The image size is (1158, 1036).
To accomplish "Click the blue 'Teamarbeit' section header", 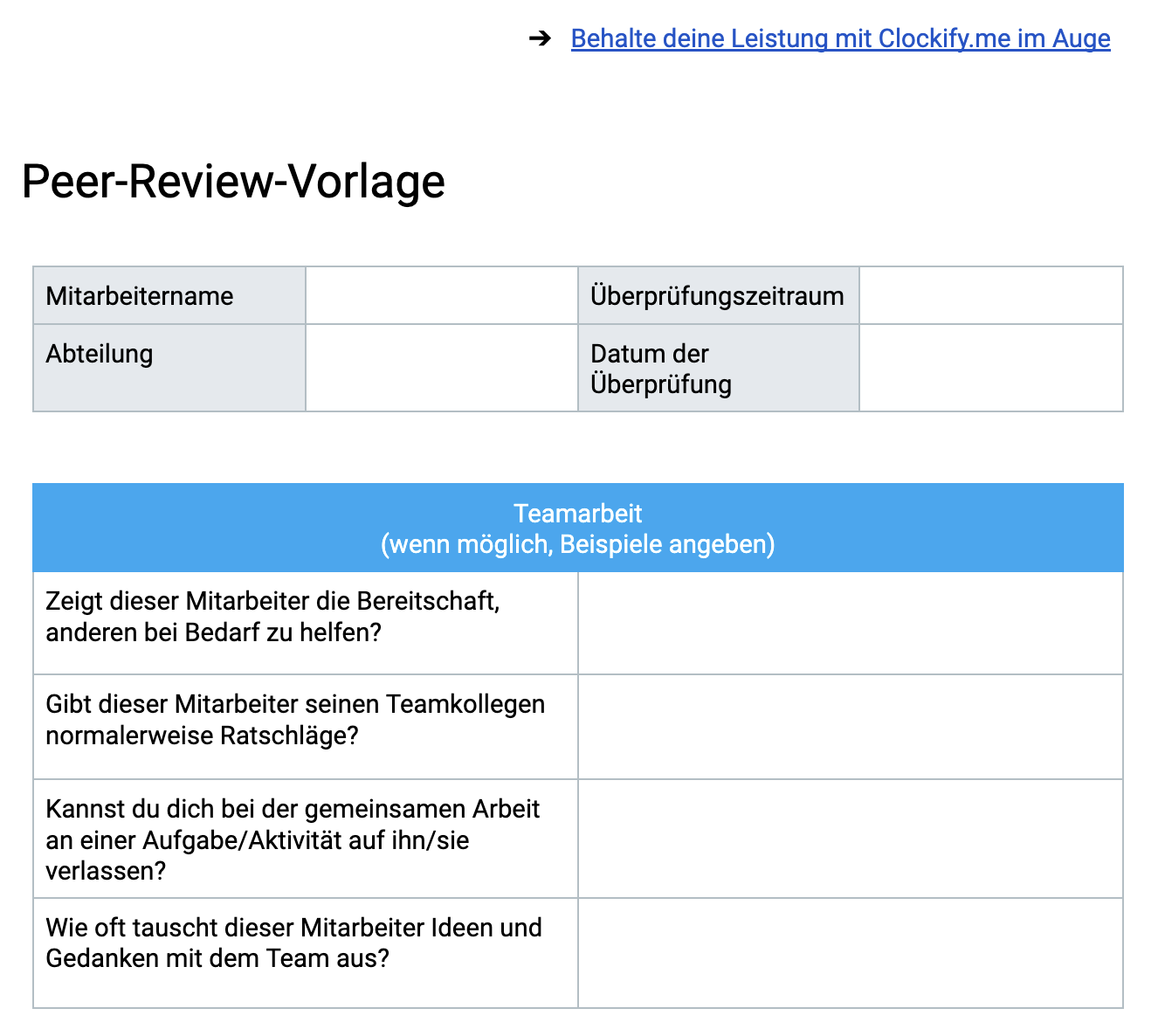I will 578,528.
